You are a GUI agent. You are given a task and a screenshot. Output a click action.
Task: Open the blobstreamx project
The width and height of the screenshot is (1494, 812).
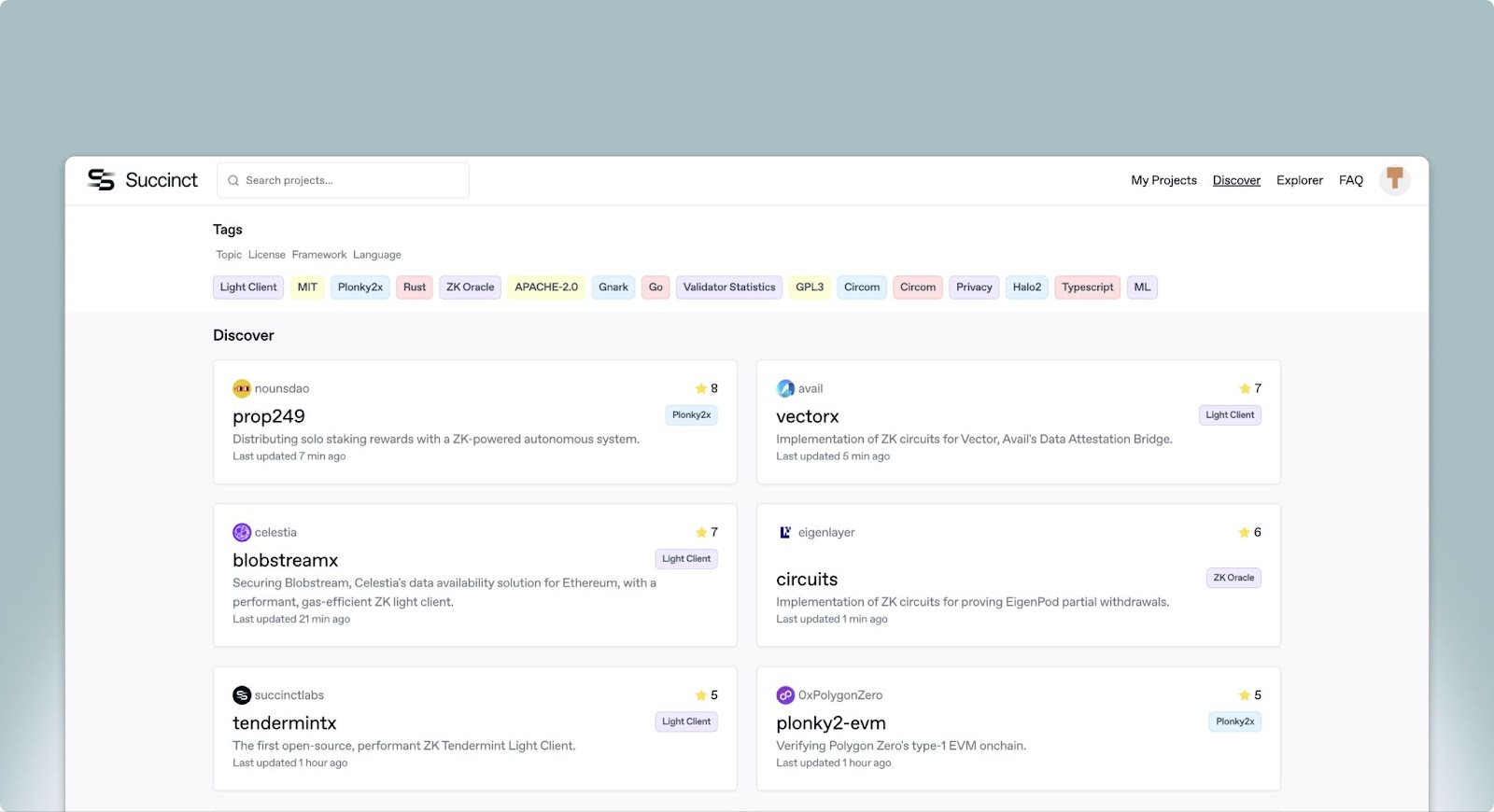tap(286, 560)
